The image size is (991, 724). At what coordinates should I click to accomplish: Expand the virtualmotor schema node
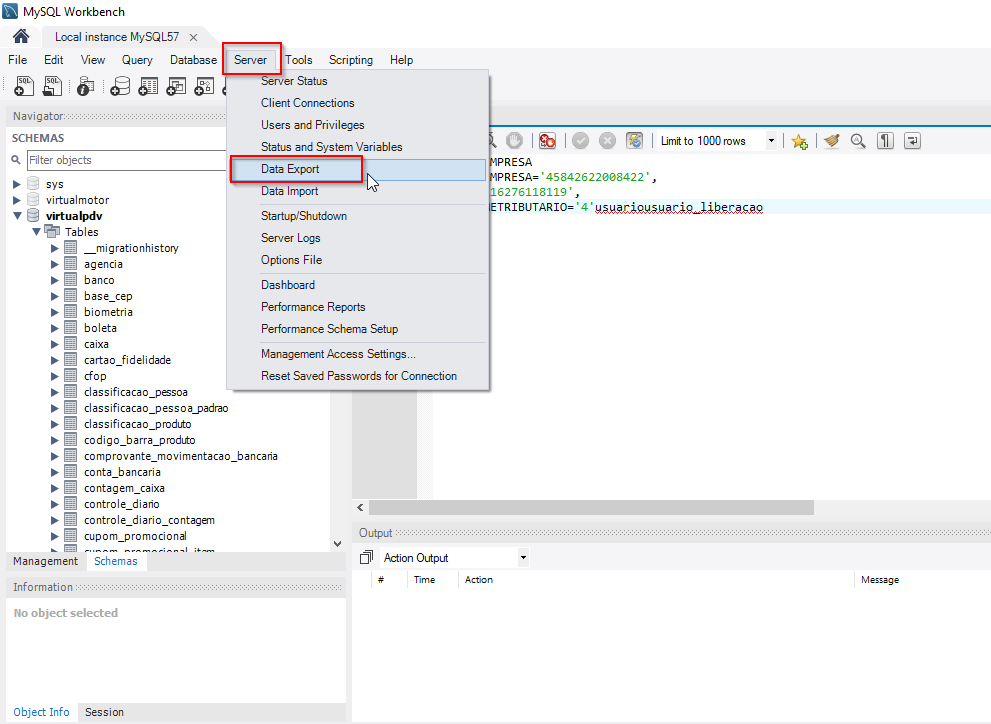[x=17, y=200]
